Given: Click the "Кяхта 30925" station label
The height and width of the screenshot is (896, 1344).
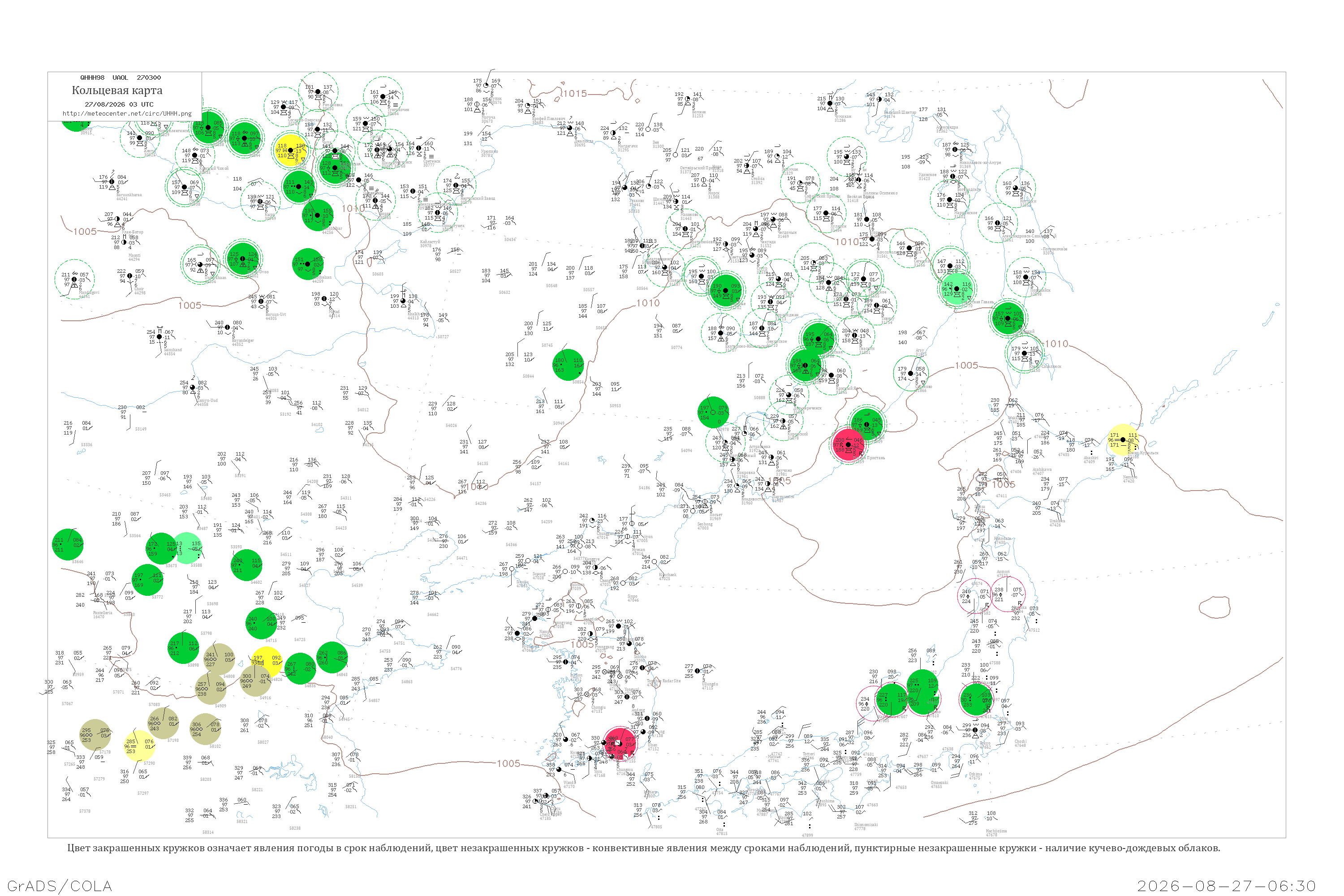Looking at the screenshot, I should pos(150,153).
